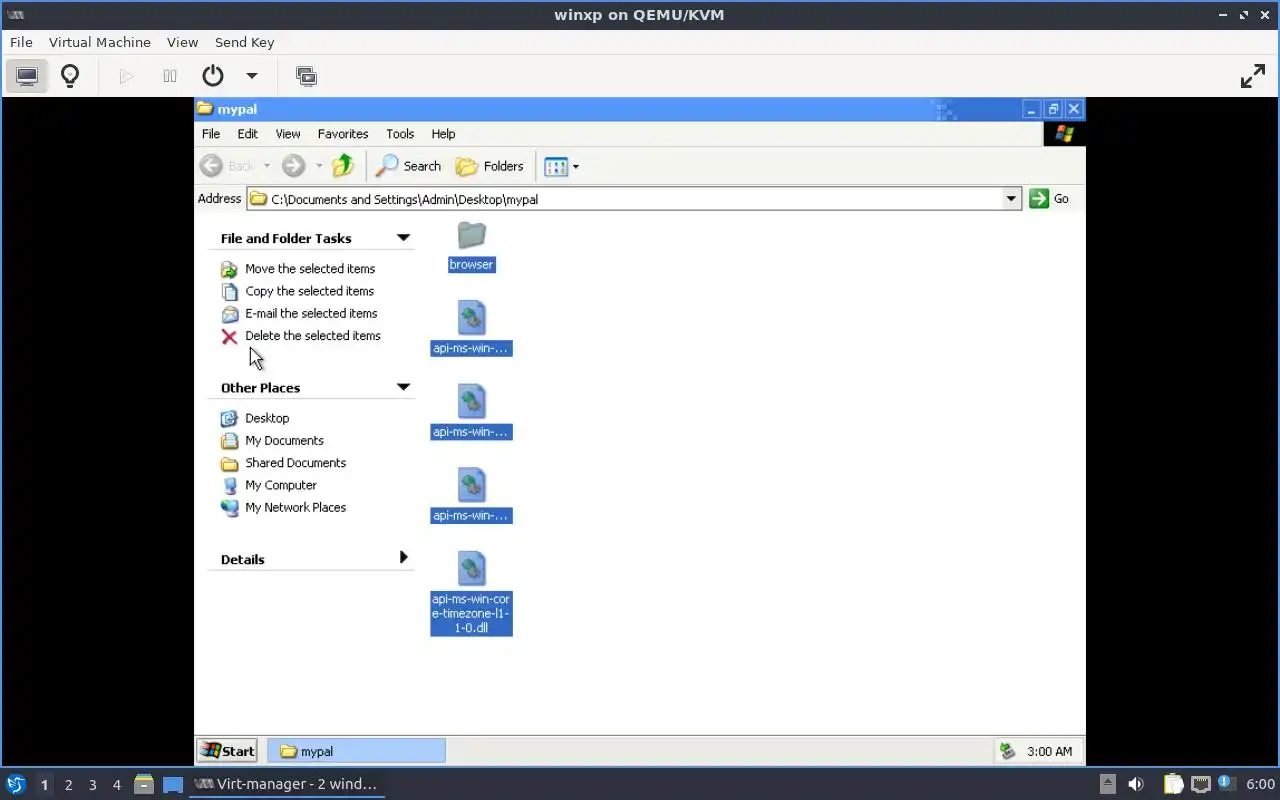Expand the address bar dropdown arrow
Viewport: 1280px width, 800px height.
[1011, 199]
